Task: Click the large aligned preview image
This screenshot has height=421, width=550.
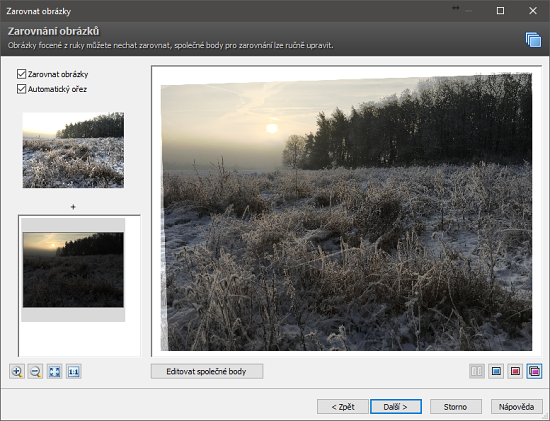Action: point(347,212)
